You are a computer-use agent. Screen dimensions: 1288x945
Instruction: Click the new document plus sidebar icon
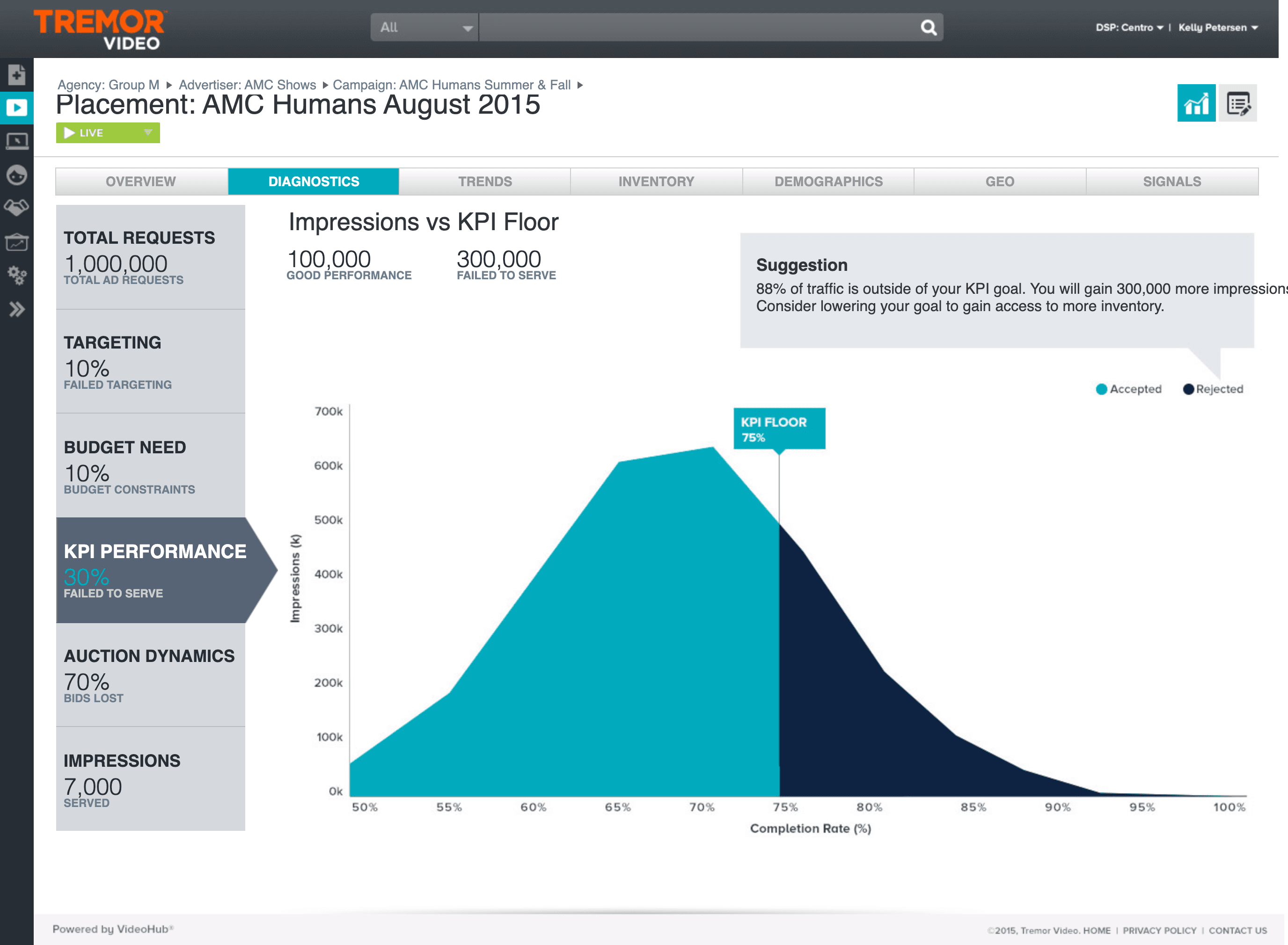[x=16, y=74]
